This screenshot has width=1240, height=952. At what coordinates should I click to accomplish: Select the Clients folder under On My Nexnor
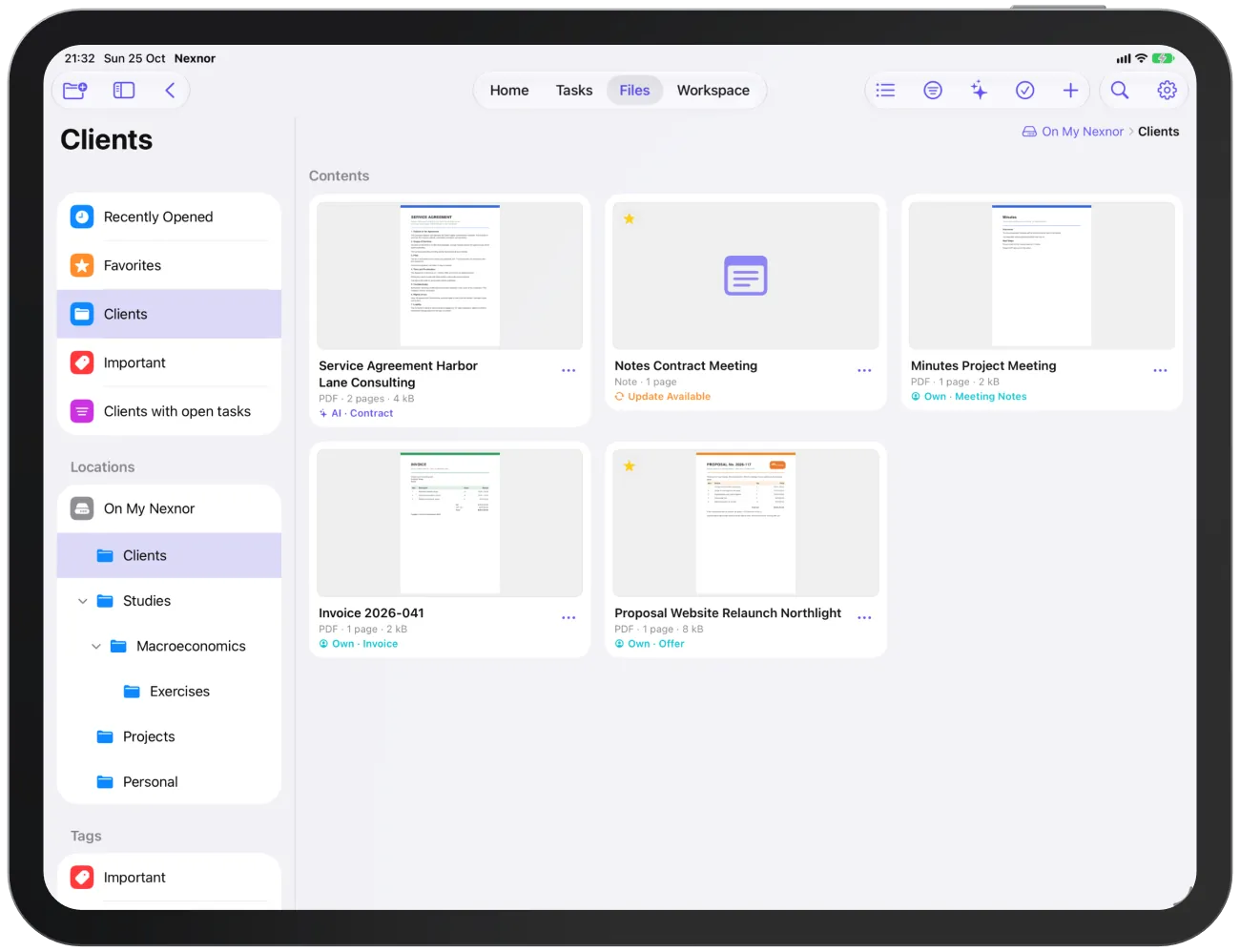169,556
